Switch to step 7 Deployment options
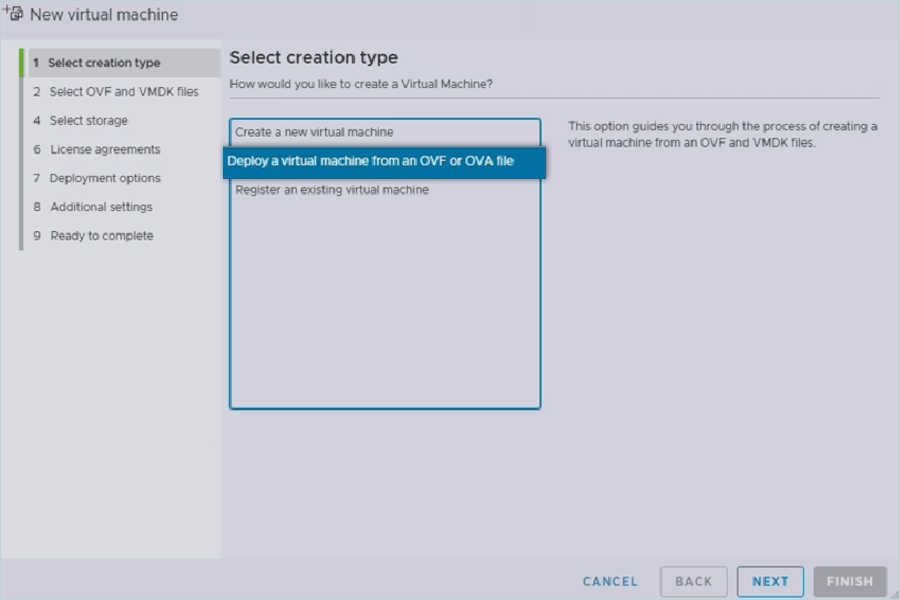 click(x=105, y=178)
